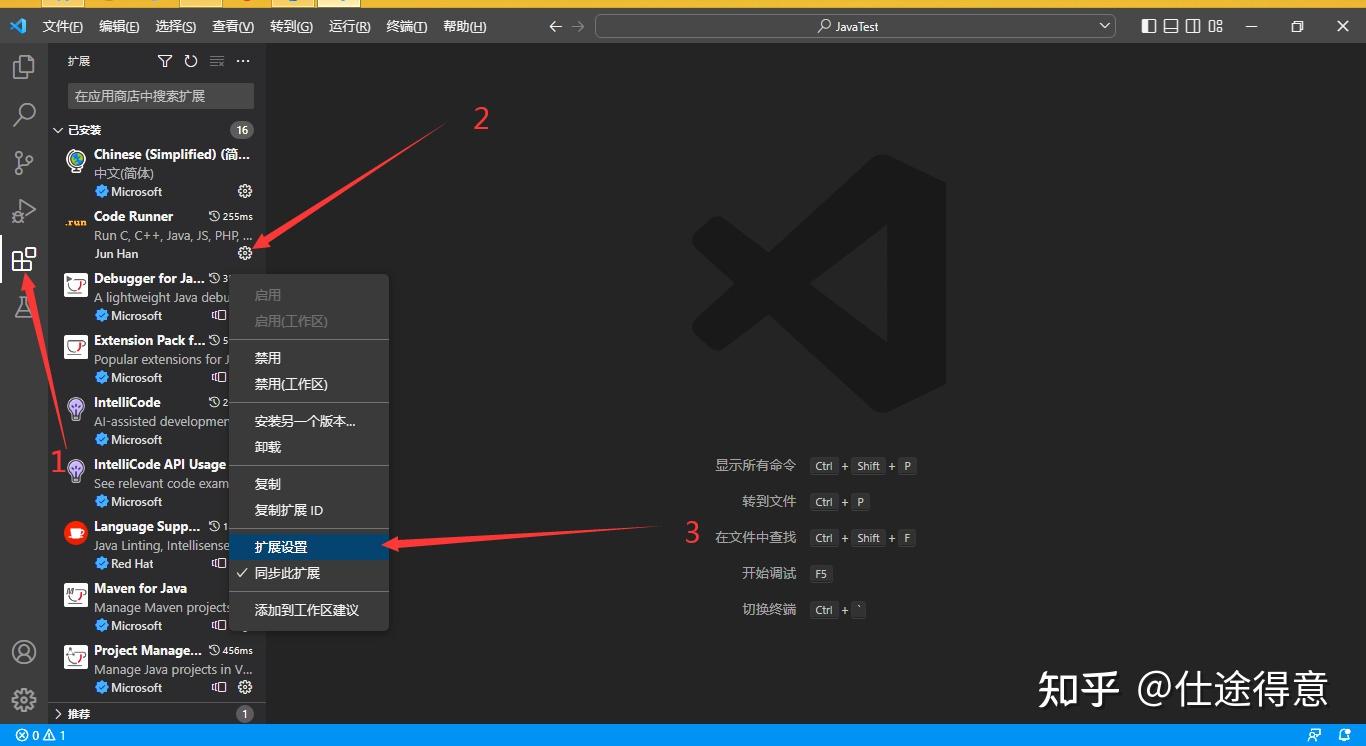The width and height of the screenshot is (1366, 746).
Task: Open the 文件(F) menu
Action: 63,27
